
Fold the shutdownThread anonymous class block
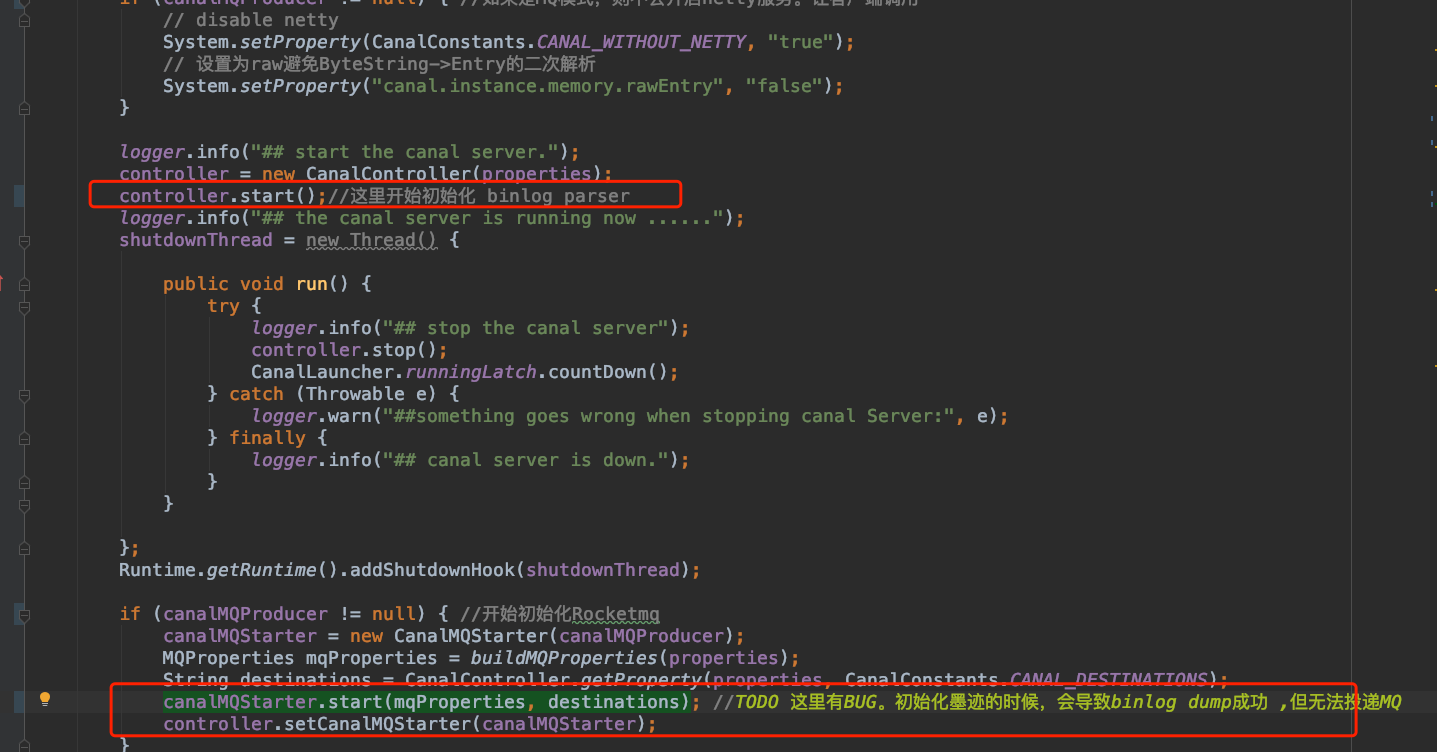click(23, 240)
